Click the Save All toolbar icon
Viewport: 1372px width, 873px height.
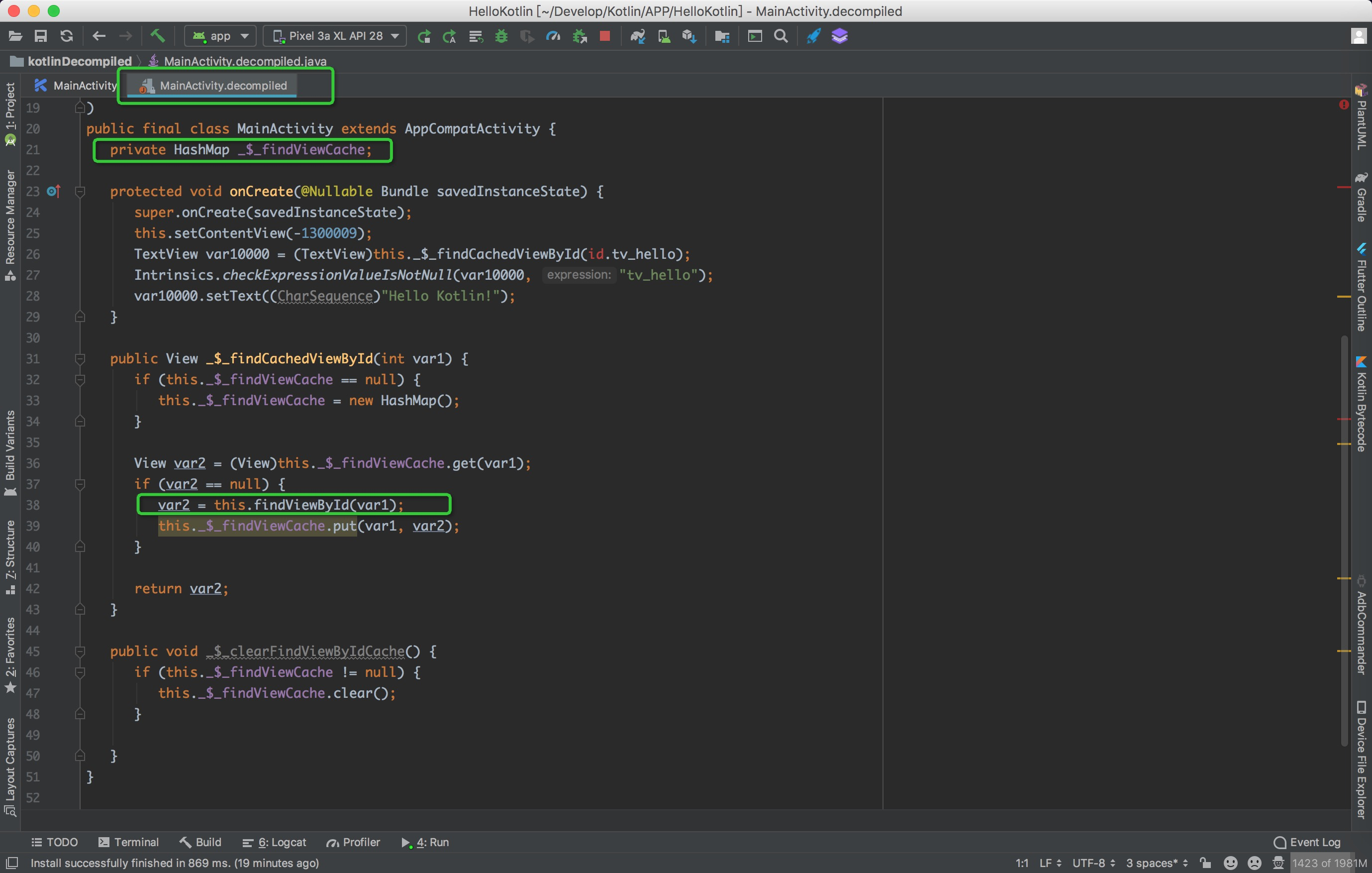[x=40, y=36]
